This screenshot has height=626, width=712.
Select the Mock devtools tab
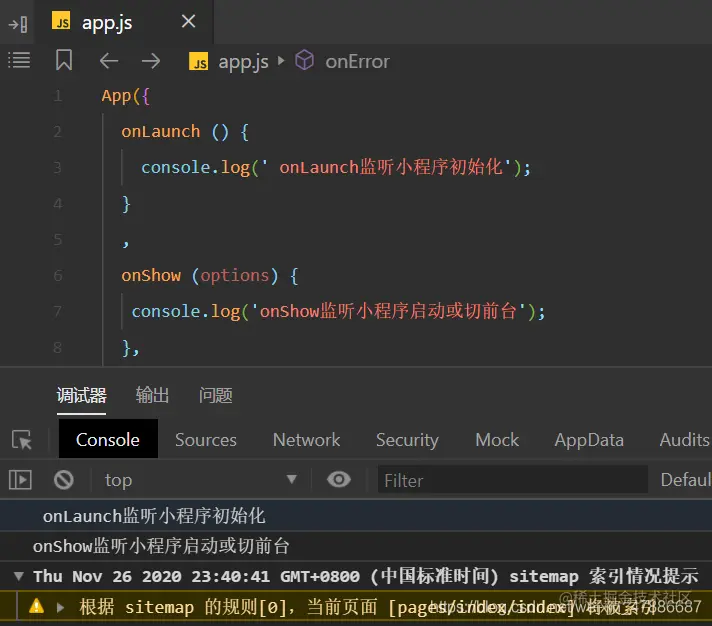tap(497, 440)
